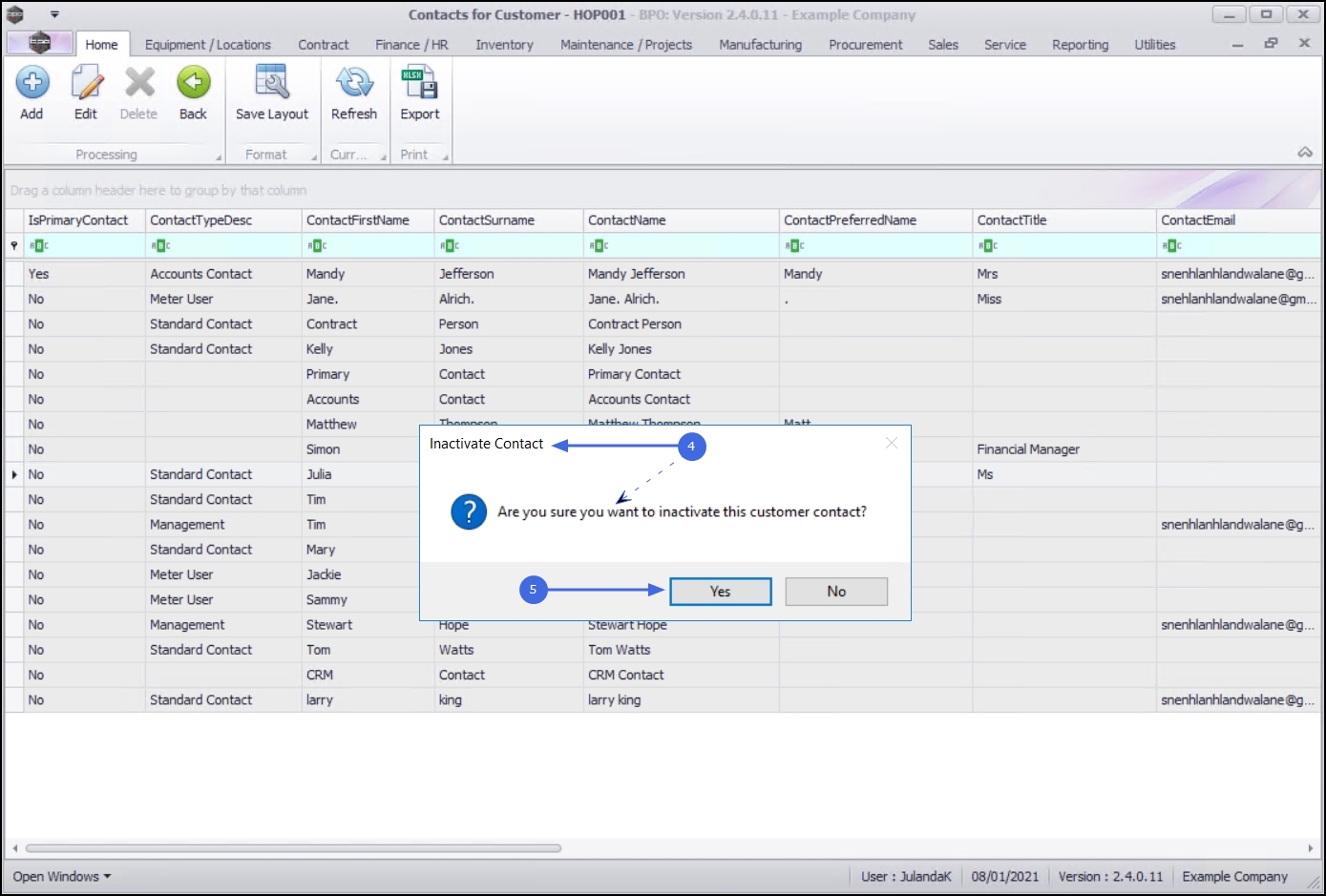Click the Julia first name cell
Image resolution: width=1326 pixels, height=896 pixels.
tap(368, 474)
